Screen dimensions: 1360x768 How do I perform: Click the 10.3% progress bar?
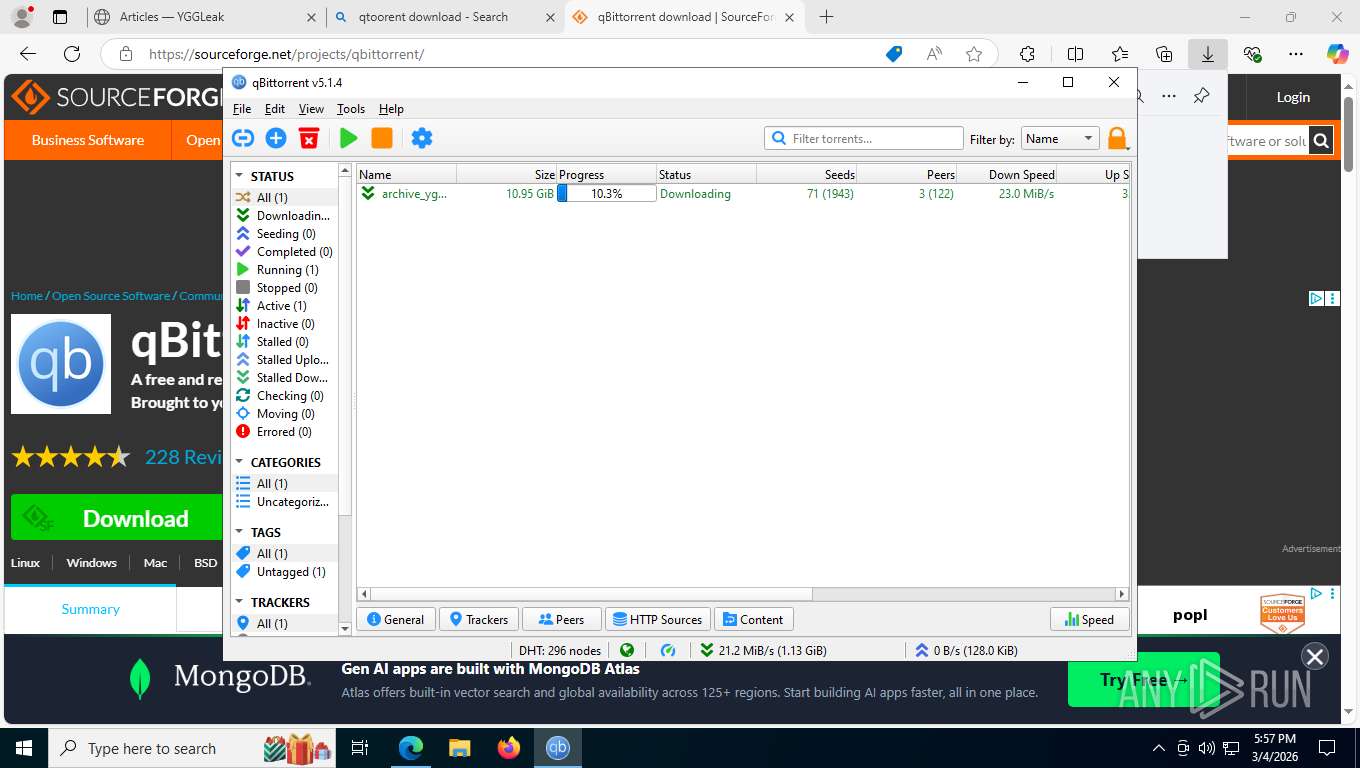tap(606, 194)
